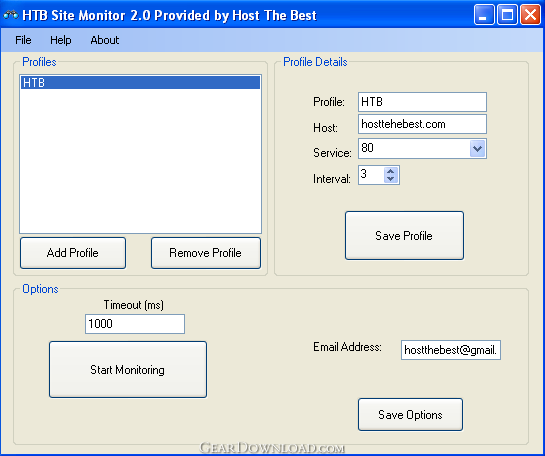
Task: Click the 'Host:' label
Action: pyautogui.click(x=325, y=128)
